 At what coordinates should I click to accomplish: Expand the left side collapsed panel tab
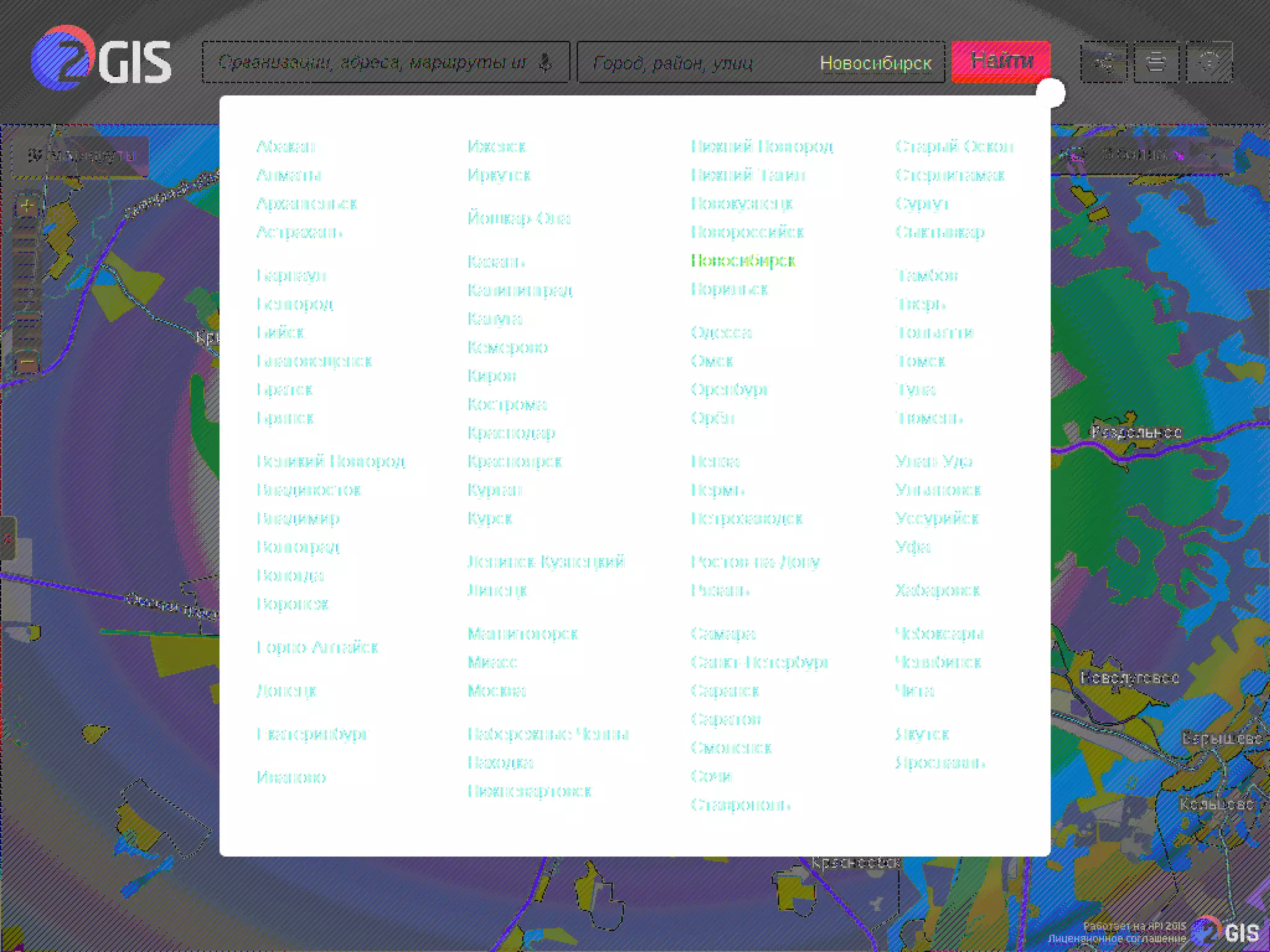point(7,538)
